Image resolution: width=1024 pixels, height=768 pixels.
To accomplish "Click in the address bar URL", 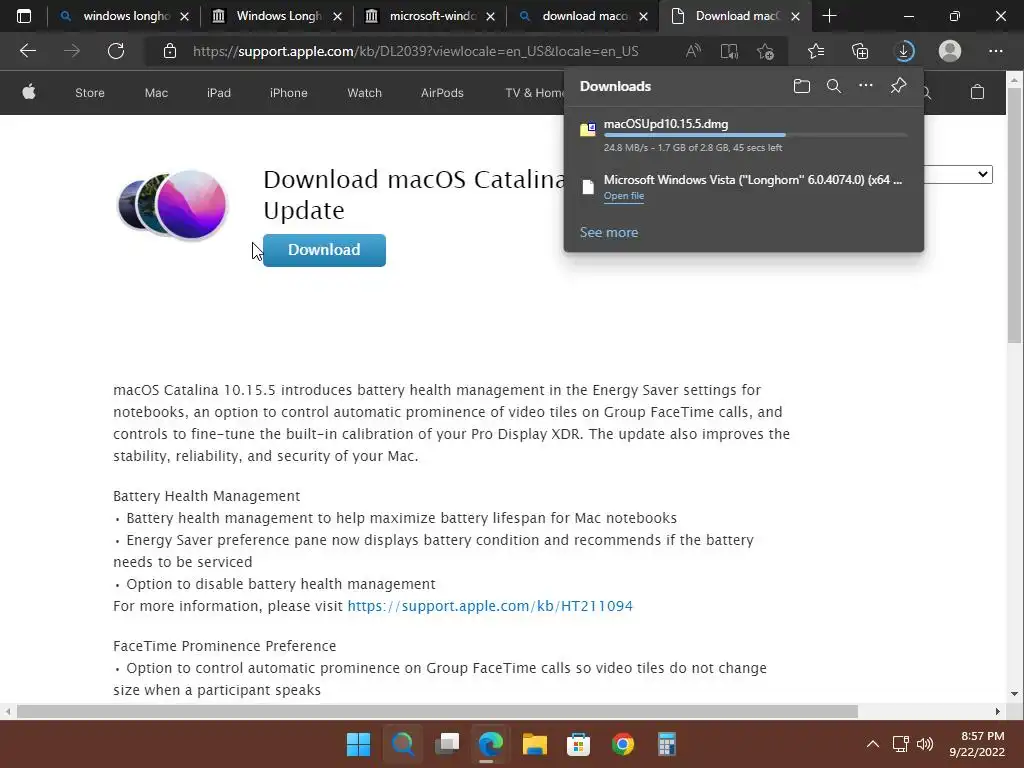I will (x=415, y=51).
